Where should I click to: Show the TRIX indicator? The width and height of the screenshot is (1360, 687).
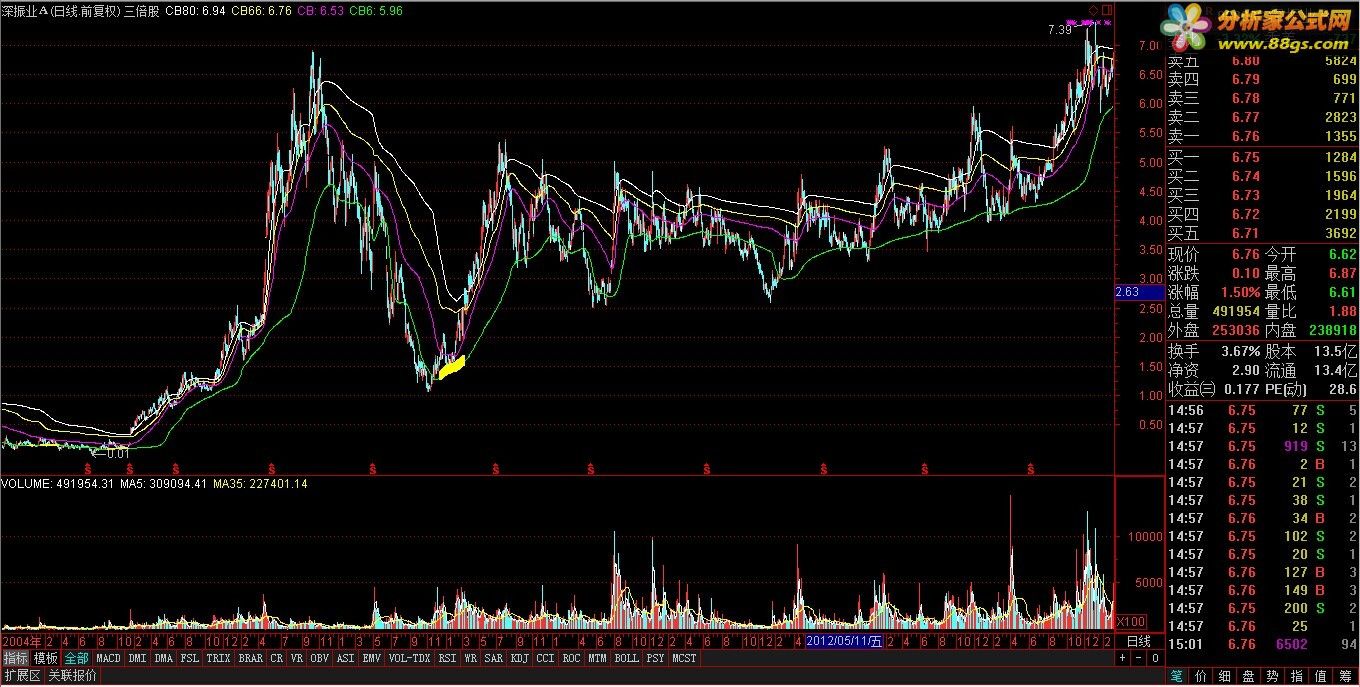click(x=218, y=658)
